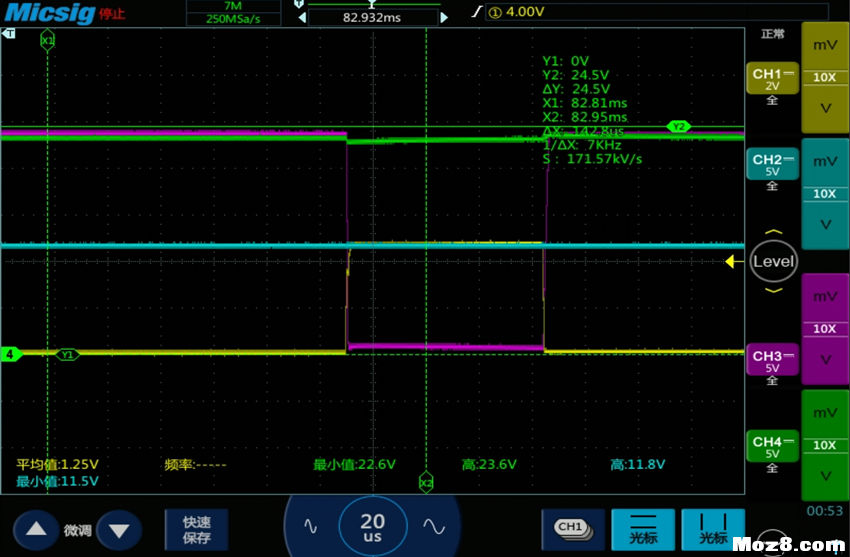The width and height of the screenshot is (850, 557).
Task: Tap cursor readout ΔY: 24.5V
Action: coord(576,89)
